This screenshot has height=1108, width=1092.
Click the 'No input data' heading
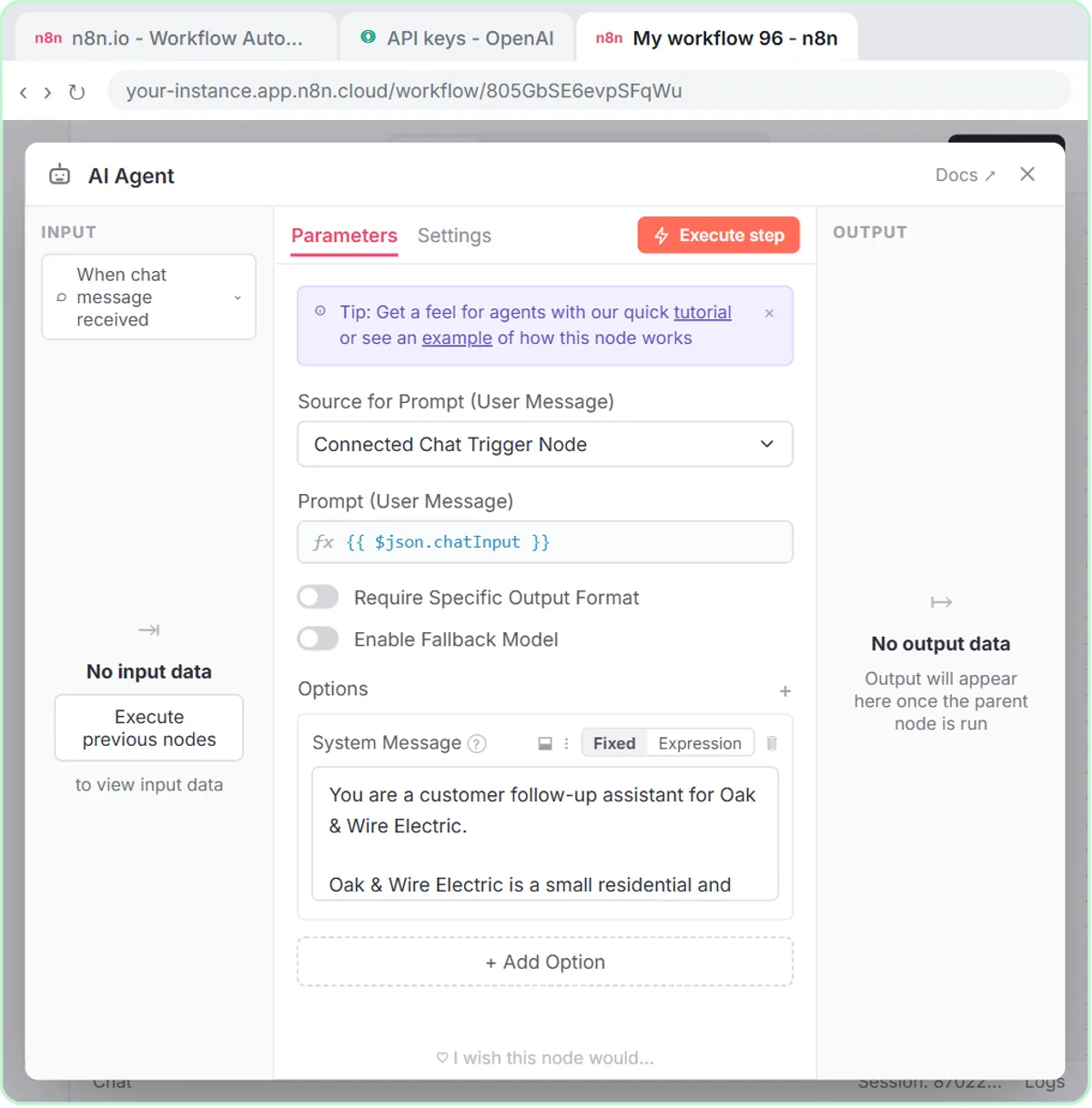[148, 672]
